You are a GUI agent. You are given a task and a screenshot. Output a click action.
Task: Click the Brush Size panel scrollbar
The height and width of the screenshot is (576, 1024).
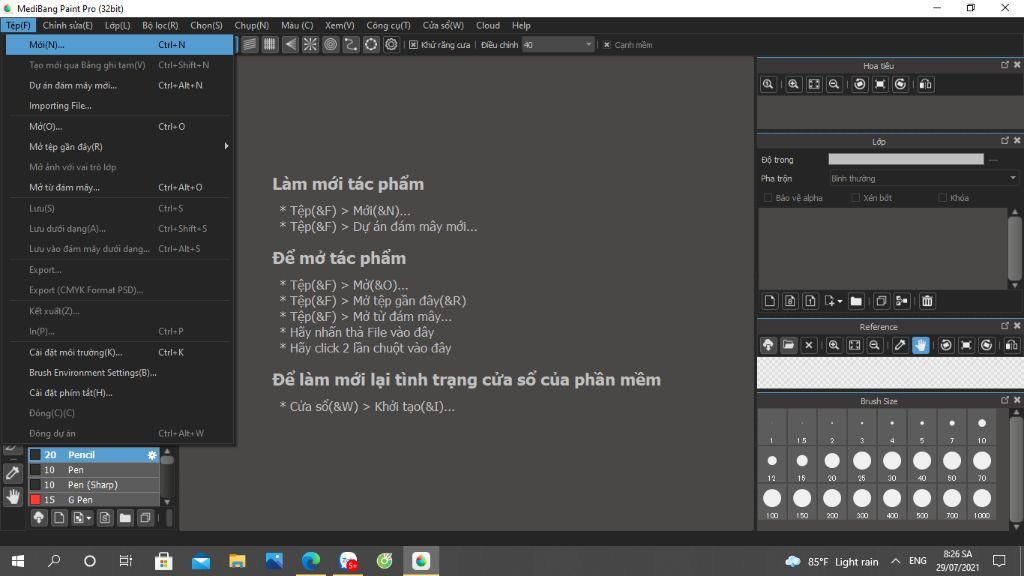(x=1015, y=469)
